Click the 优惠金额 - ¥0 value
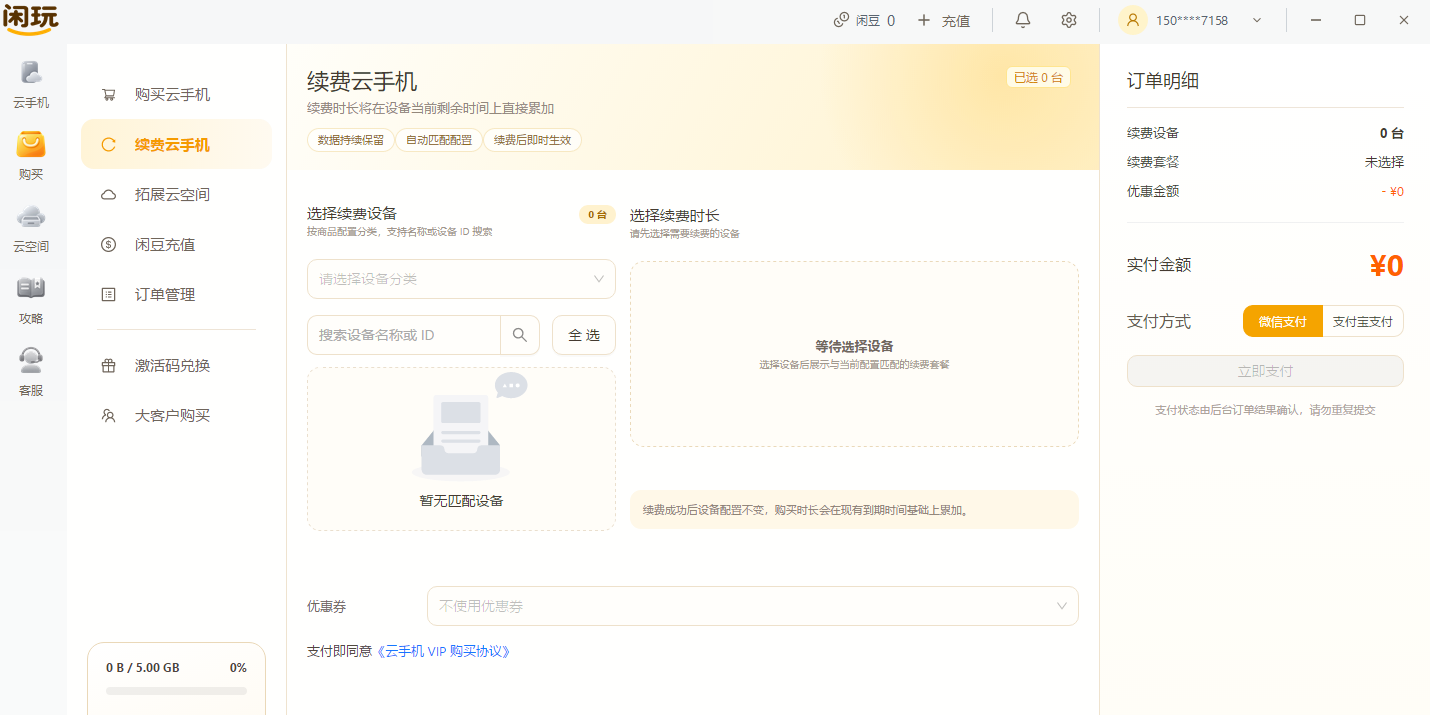 click(x=1393, y=191)
